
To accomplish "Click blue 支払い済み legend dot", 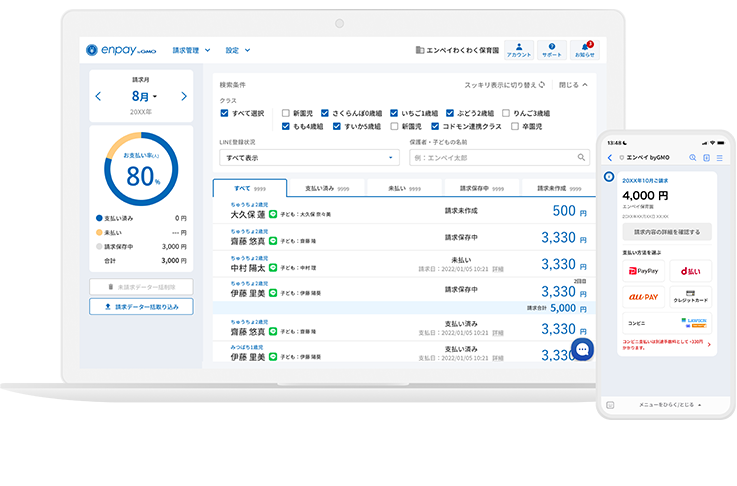I will coord(99,218).
